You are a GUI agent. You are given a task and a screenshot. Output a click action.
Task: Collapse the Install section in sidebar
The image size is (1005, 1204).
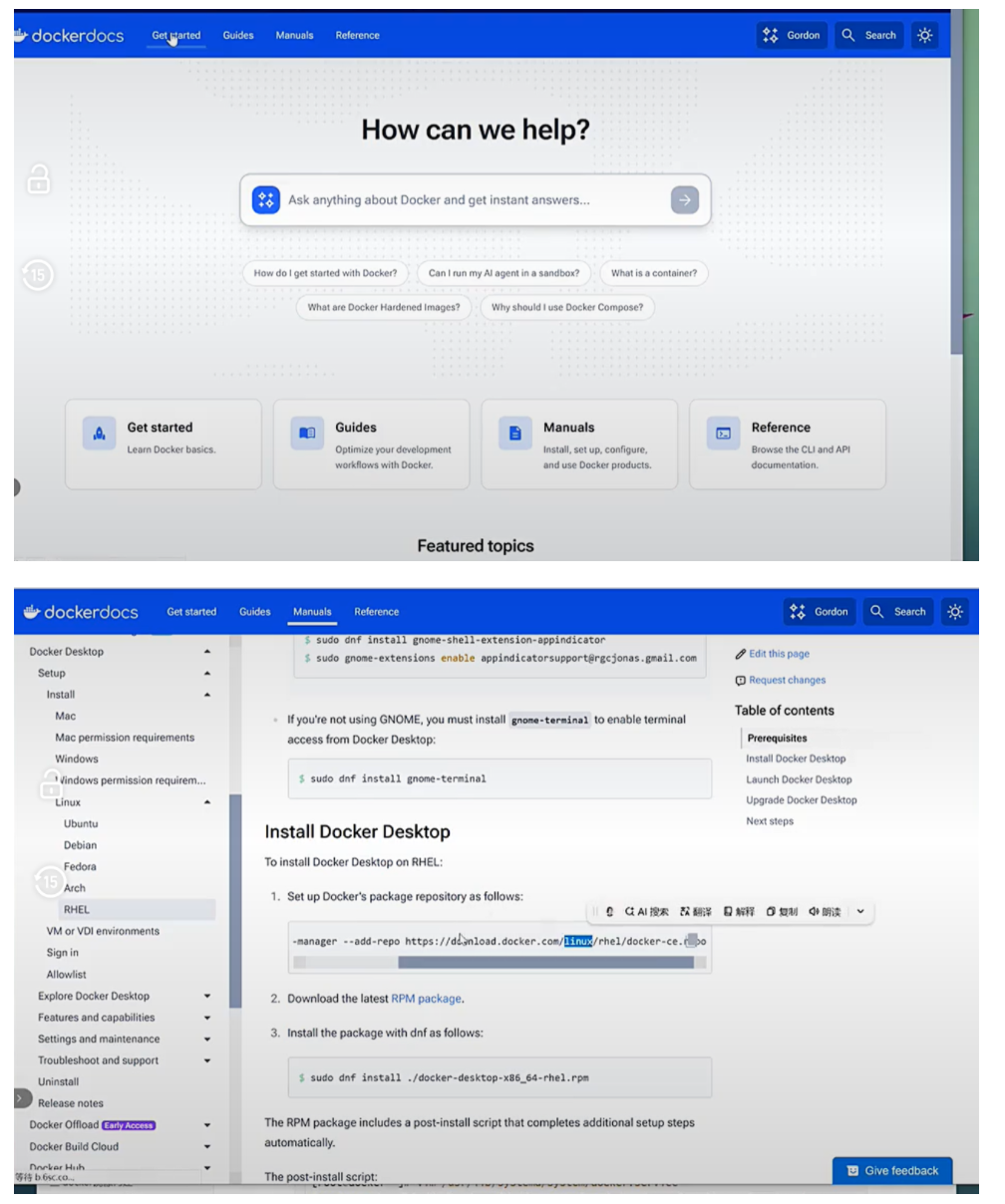tap(207, 695)
